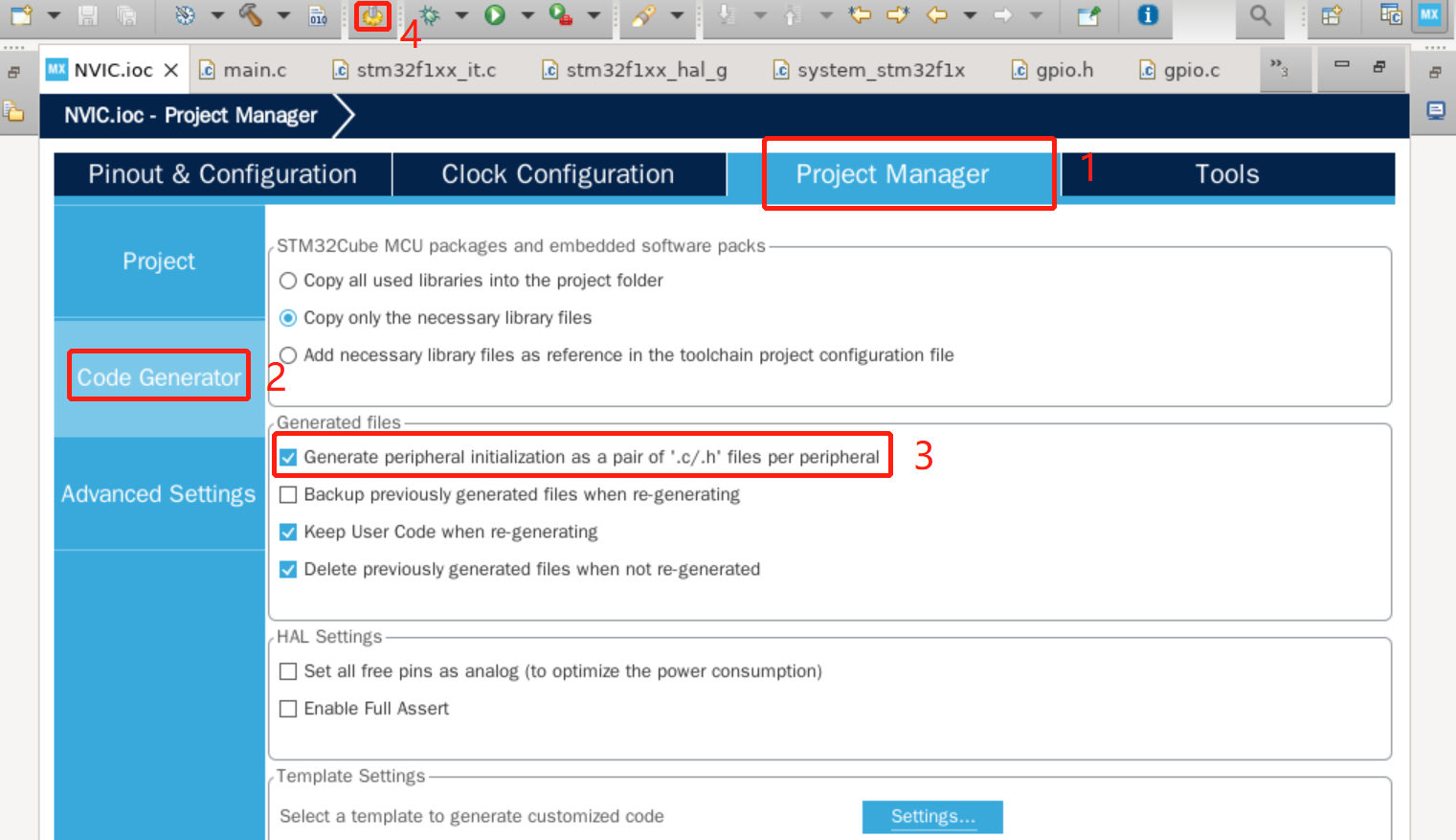Click the Run external tools toolbox icon
The width and height of the screenshot is (1456, 840).
click(561, 15)
